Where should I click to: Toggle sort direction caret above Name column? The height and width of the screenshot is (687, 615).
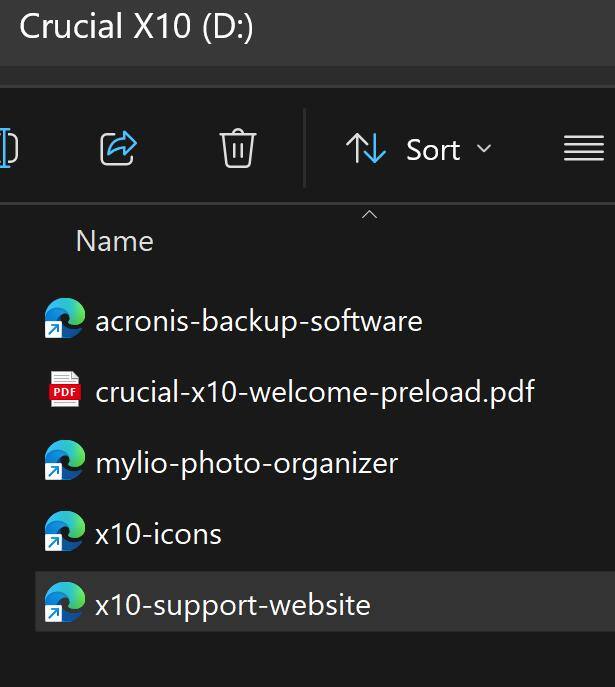(x=369, y=215)
